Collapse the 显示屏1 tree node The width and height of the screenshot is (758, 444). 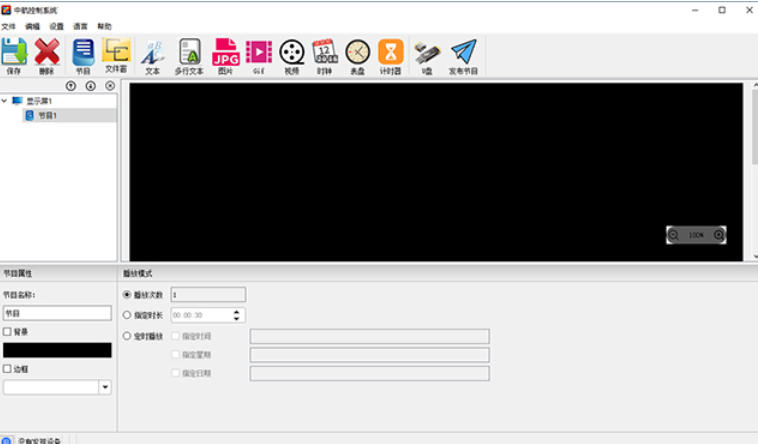(5, 101)
